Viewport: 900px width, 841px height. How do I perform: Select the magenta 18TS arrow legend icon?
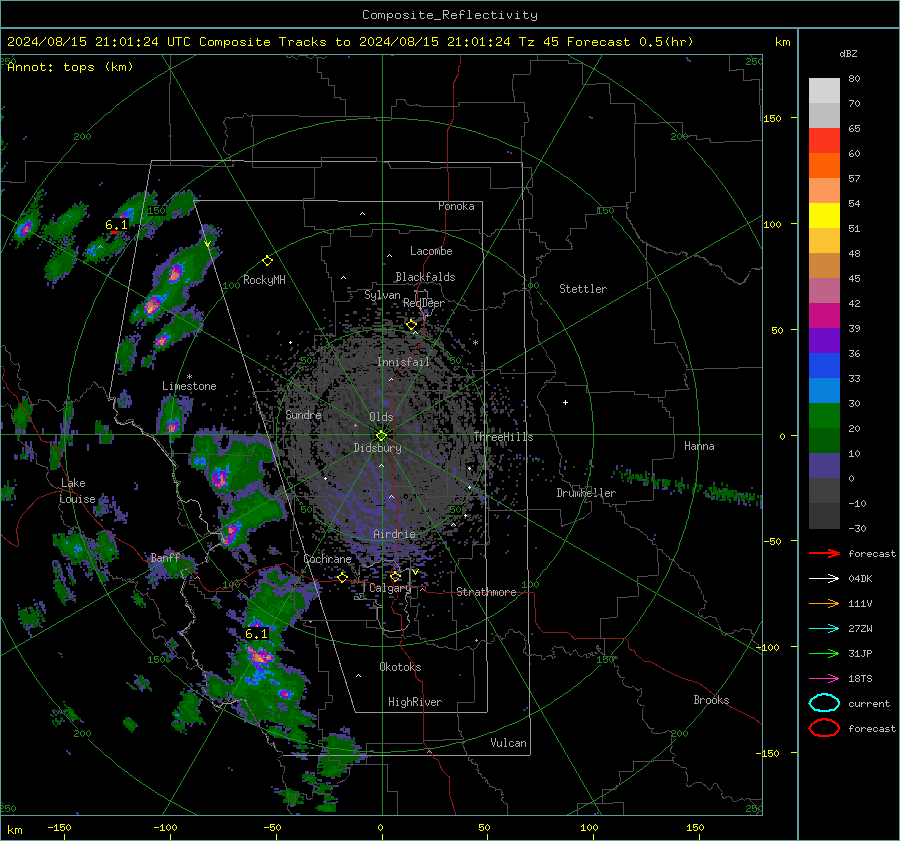tap(824, 679)
